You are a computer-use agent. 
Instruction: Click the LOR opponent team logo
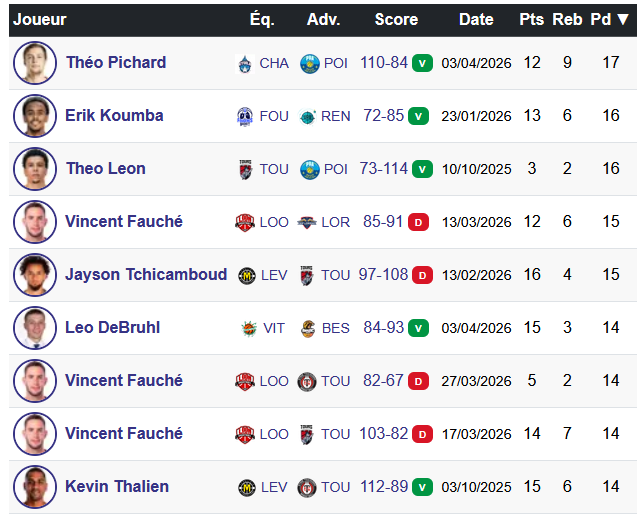[x=307, y=222]
